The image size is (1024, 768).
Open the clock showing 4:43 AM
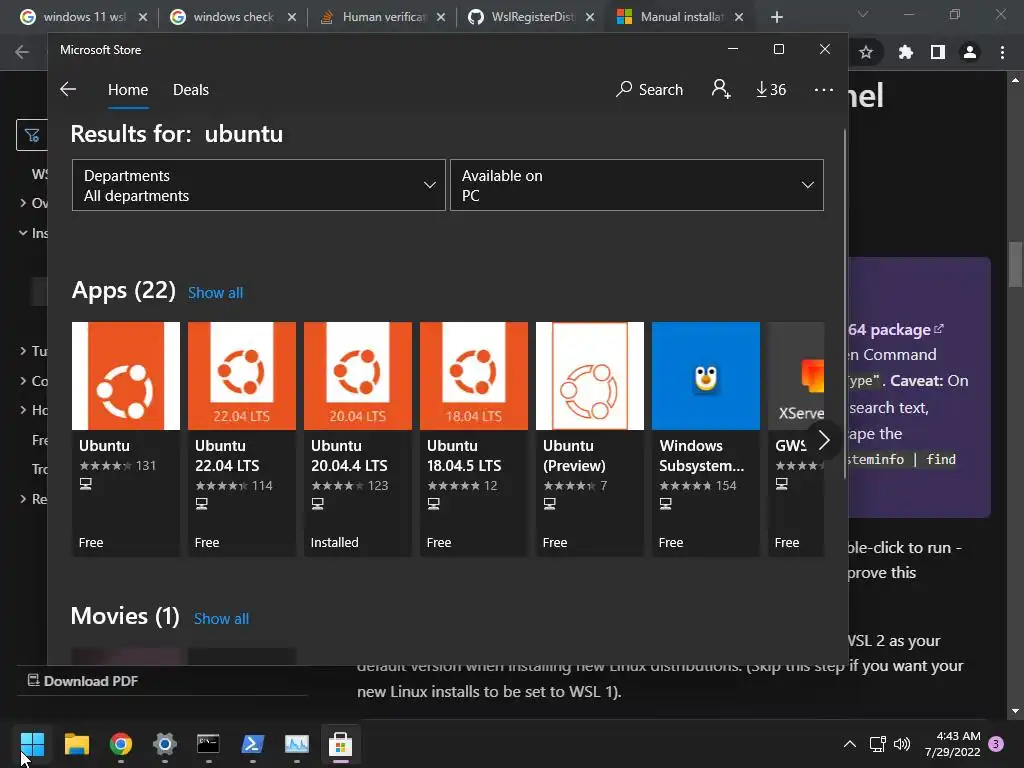point(952,744)
